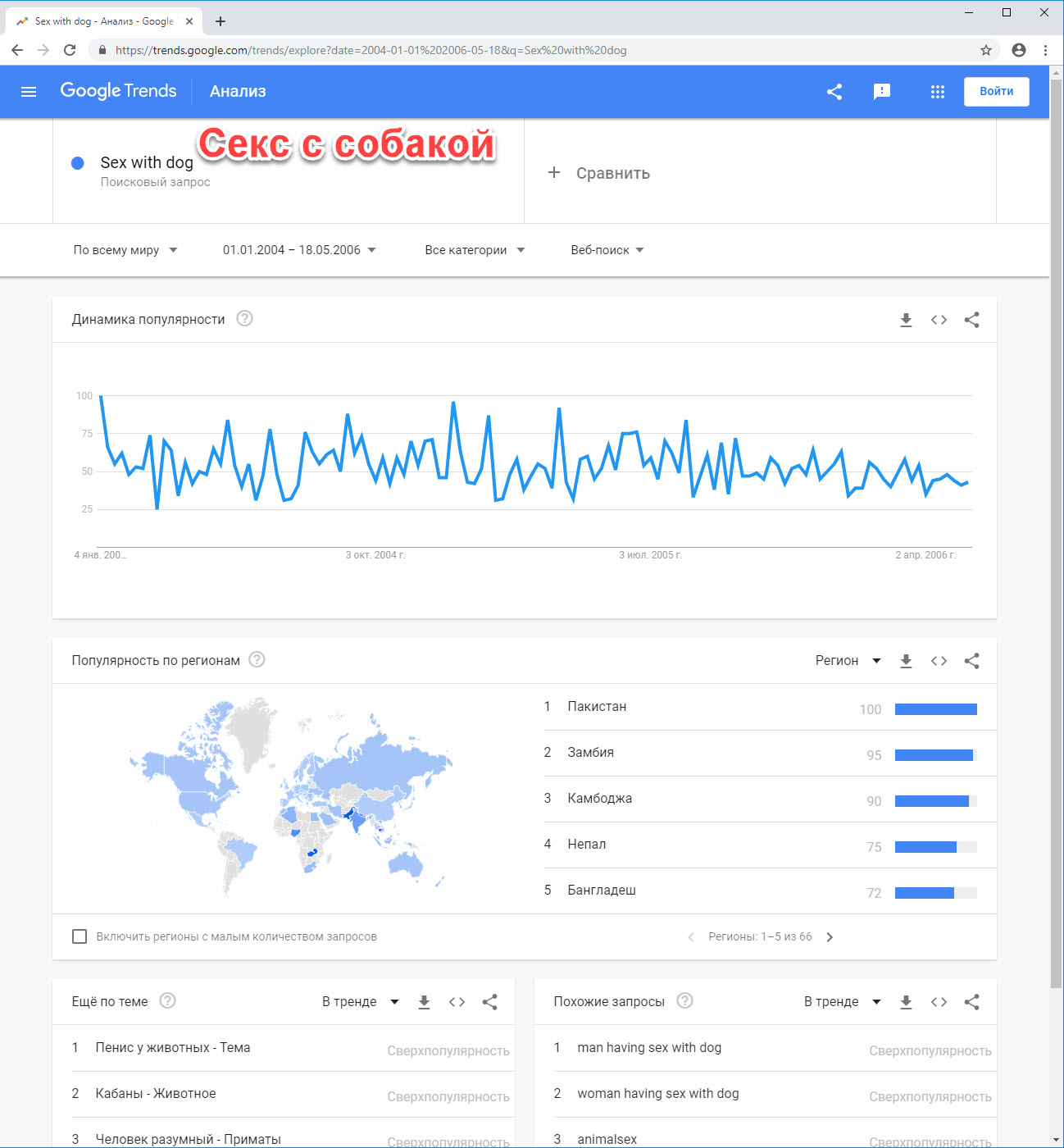Screen dimensions: 1064x1148
Task: Select the Google Trends browser tab
Action: click(102, 21)
